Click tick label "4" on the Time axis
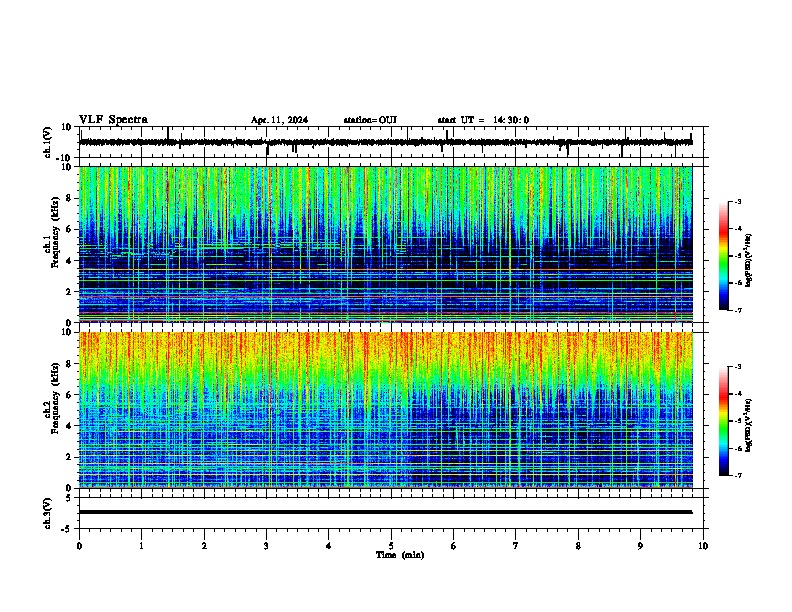 (329, 546)
